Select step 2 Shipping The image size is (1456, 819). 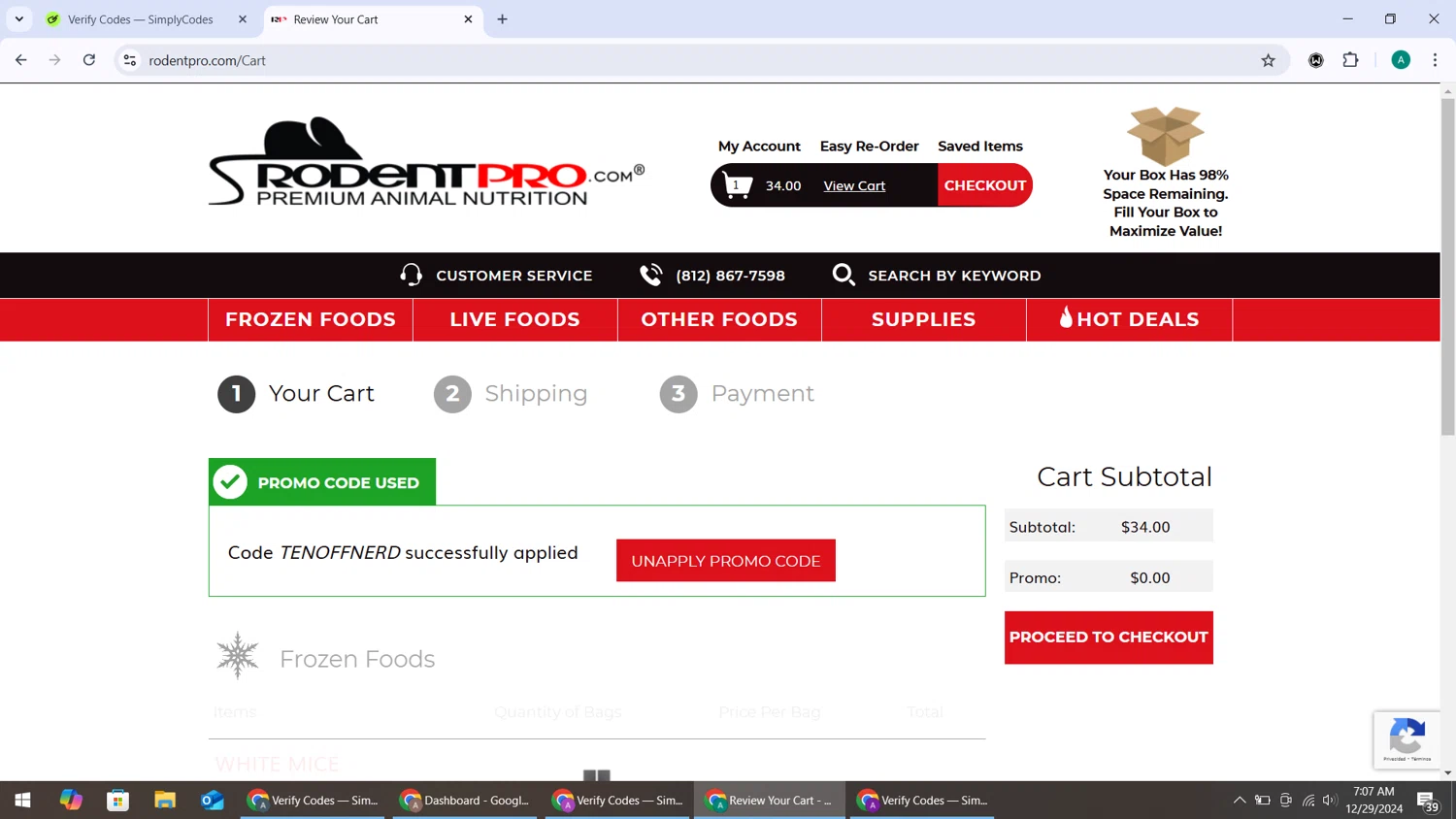pyautogui.click(x=511, y=394)
